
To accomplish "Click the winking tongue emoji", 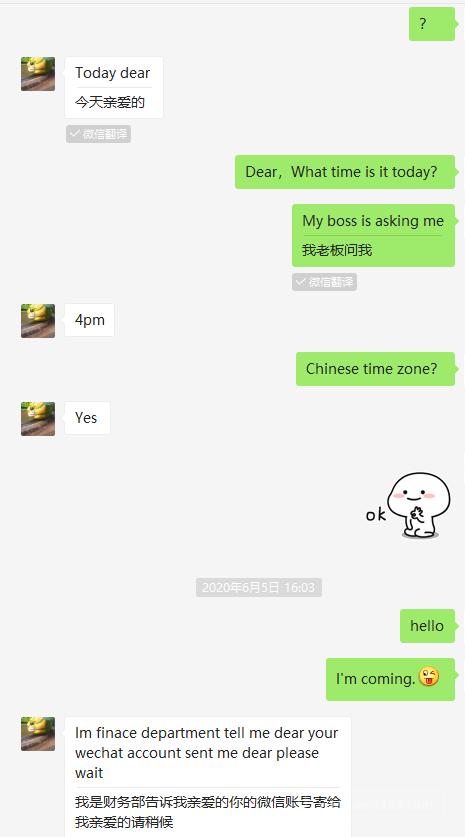I will coord(429,677).
